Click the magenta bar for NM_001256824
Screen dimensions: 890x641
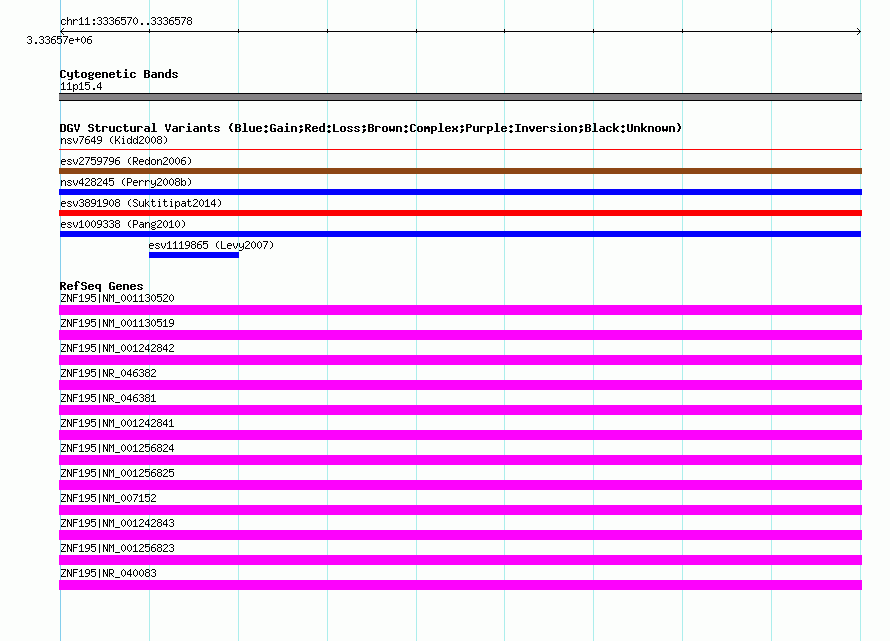[x=460, y=460]
